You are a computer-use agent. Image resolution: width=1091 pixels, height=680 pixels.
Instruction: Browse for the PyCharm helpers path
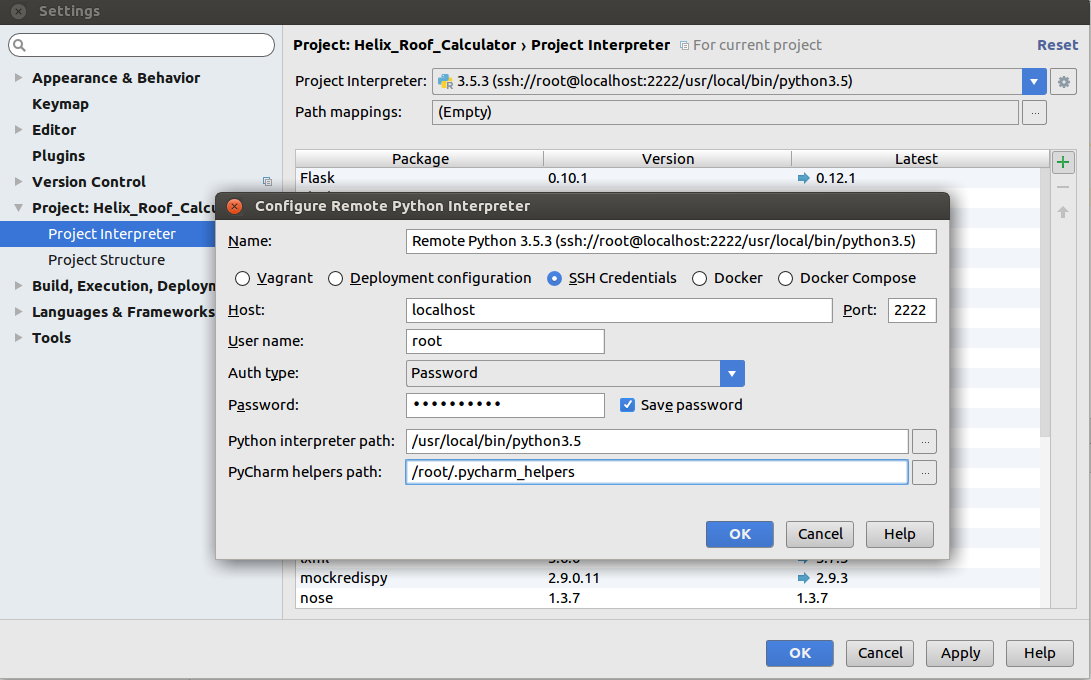point(924,473)
